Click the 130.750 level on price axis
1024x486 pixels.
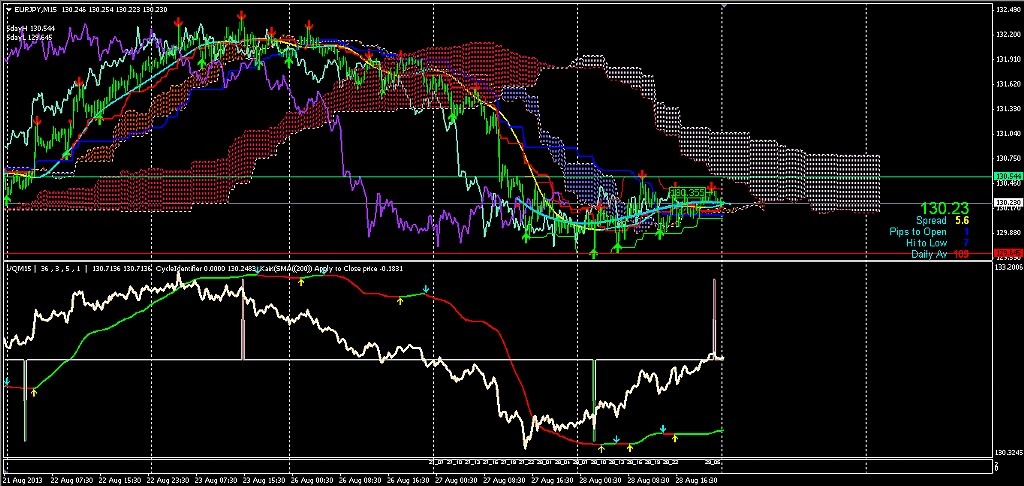point(1007,158)
